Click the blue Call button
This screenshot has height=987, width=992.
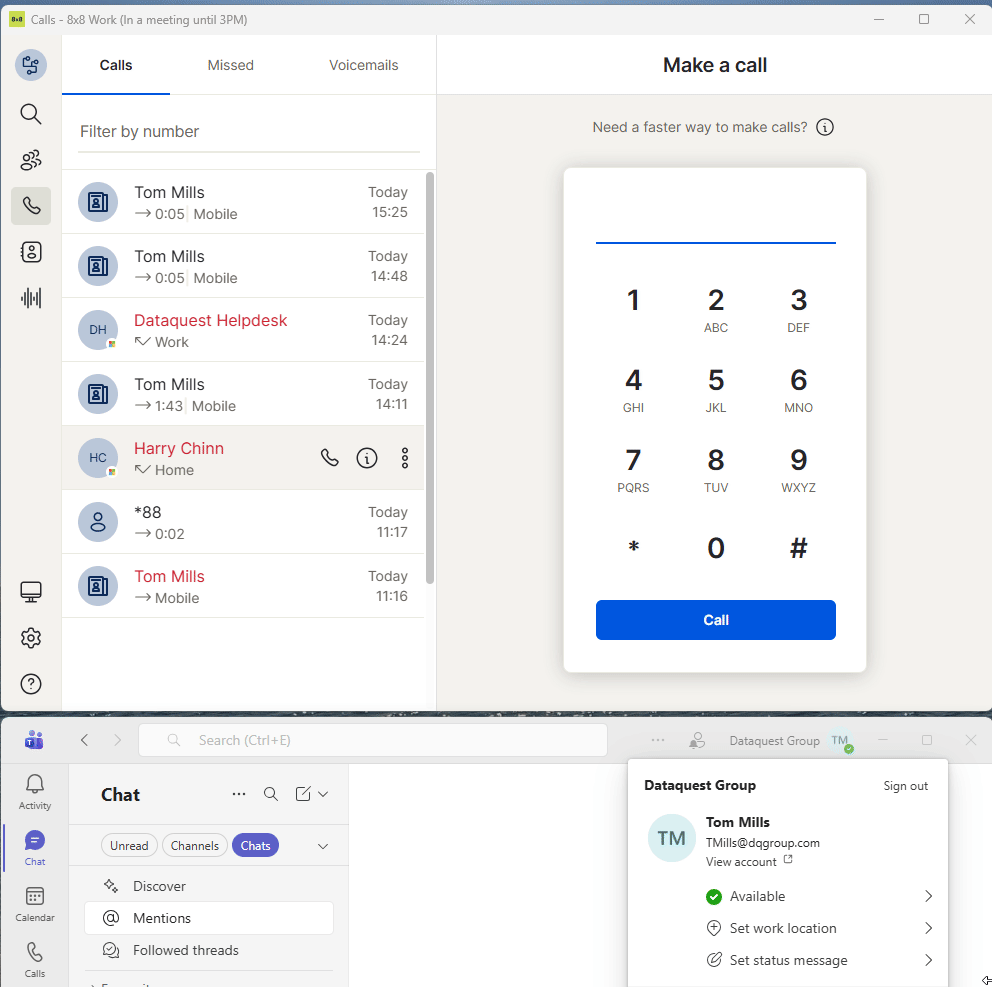pos(716,620)
